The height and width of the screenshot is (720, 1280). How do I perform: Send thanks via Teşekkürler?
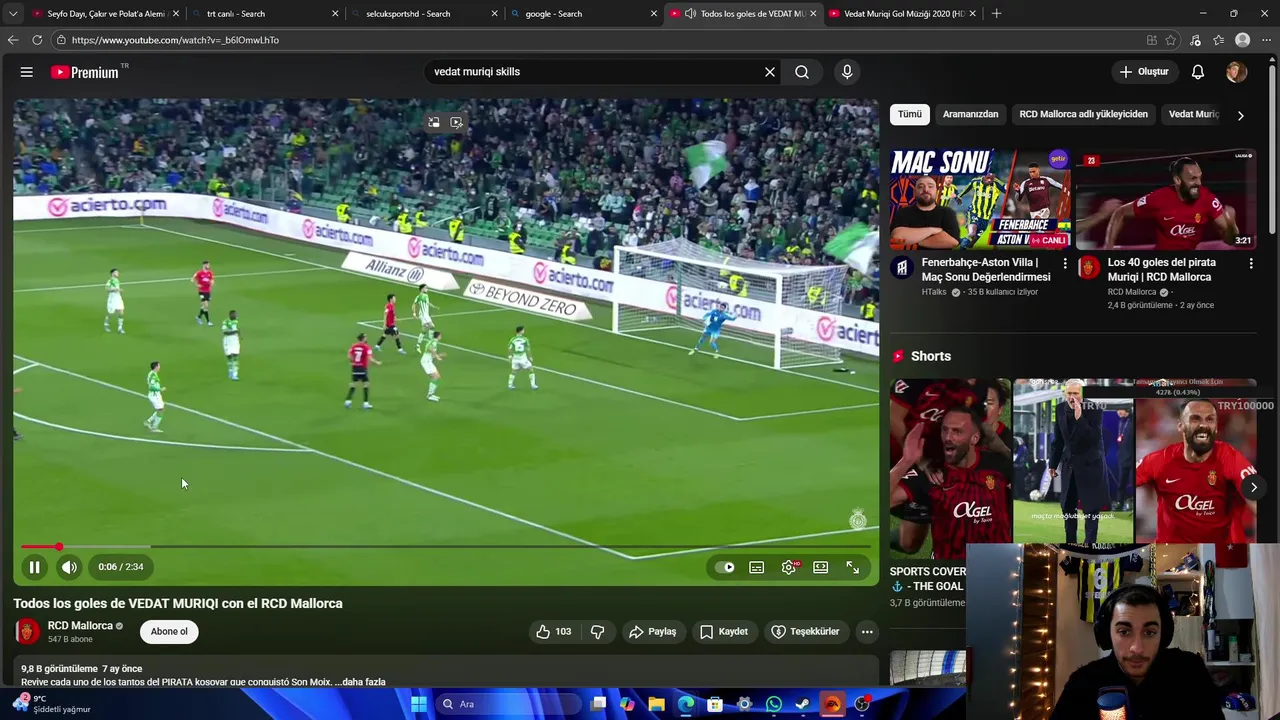805,631
